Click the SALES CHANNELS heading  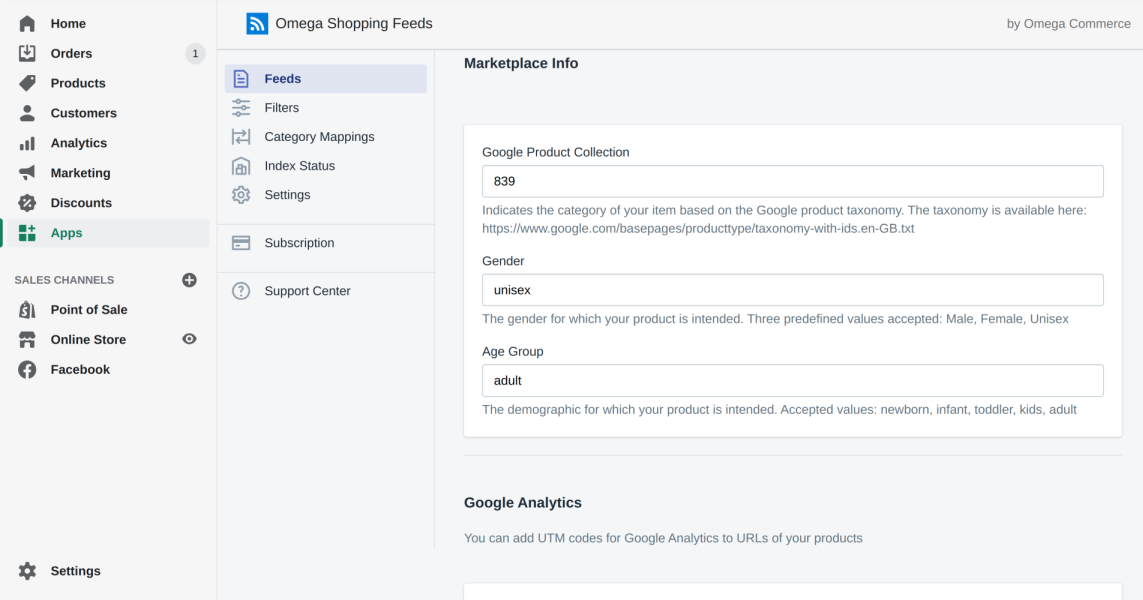(64, 280)
